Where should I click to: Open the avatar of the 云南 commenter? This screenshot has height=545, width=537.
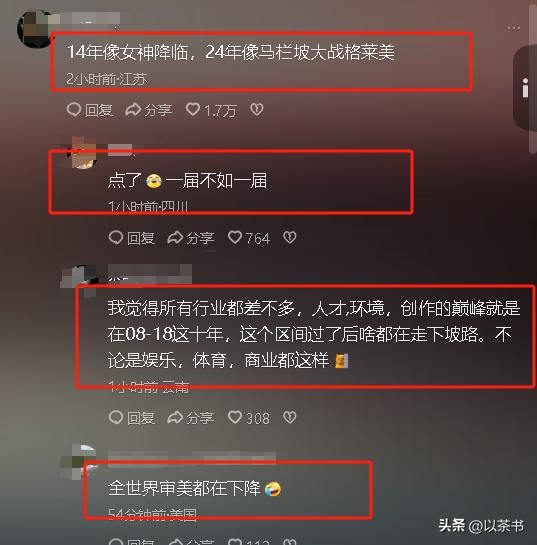point(79,278)
